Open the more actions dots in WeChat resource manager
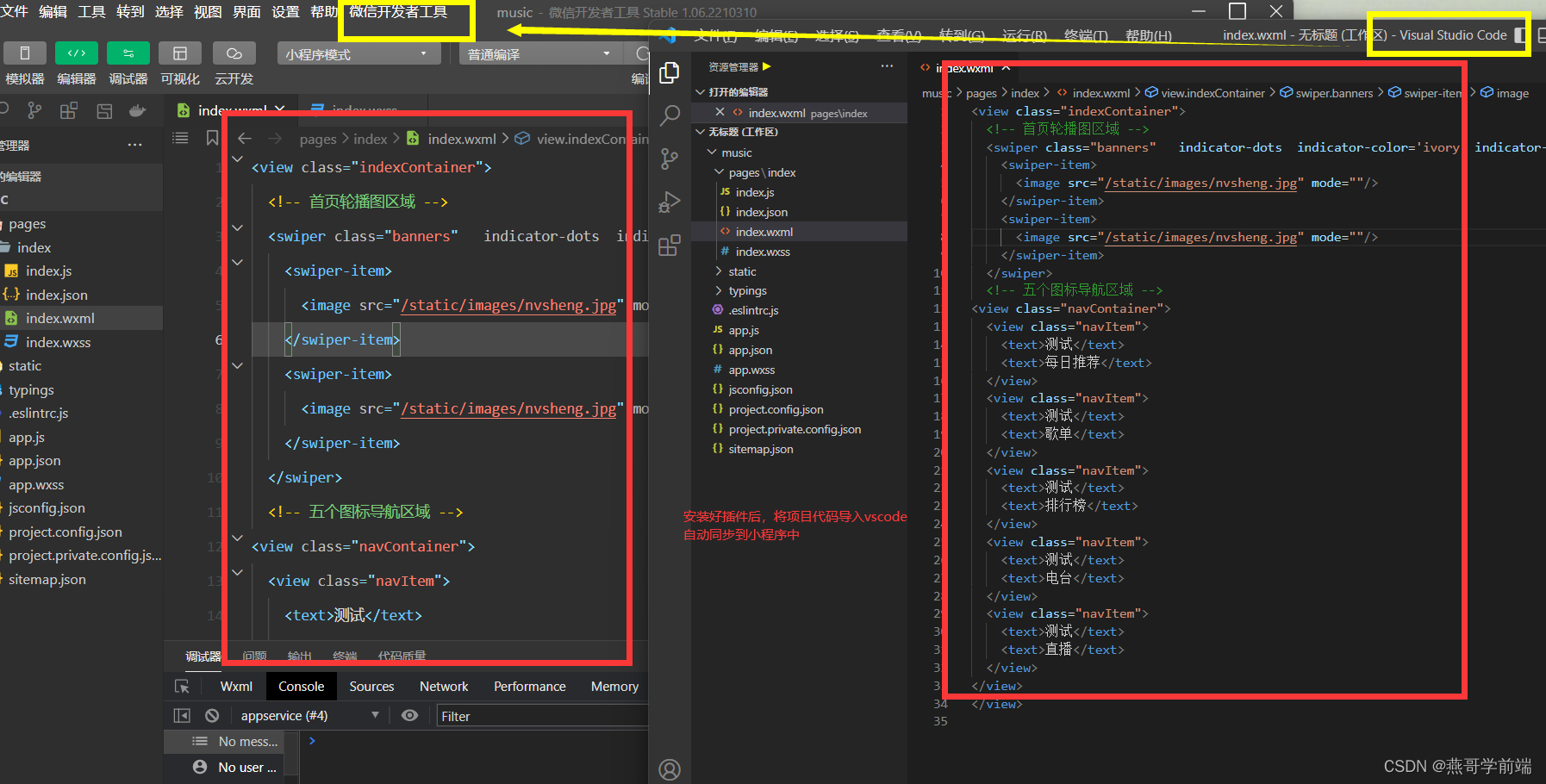 (x=134, y=145)
